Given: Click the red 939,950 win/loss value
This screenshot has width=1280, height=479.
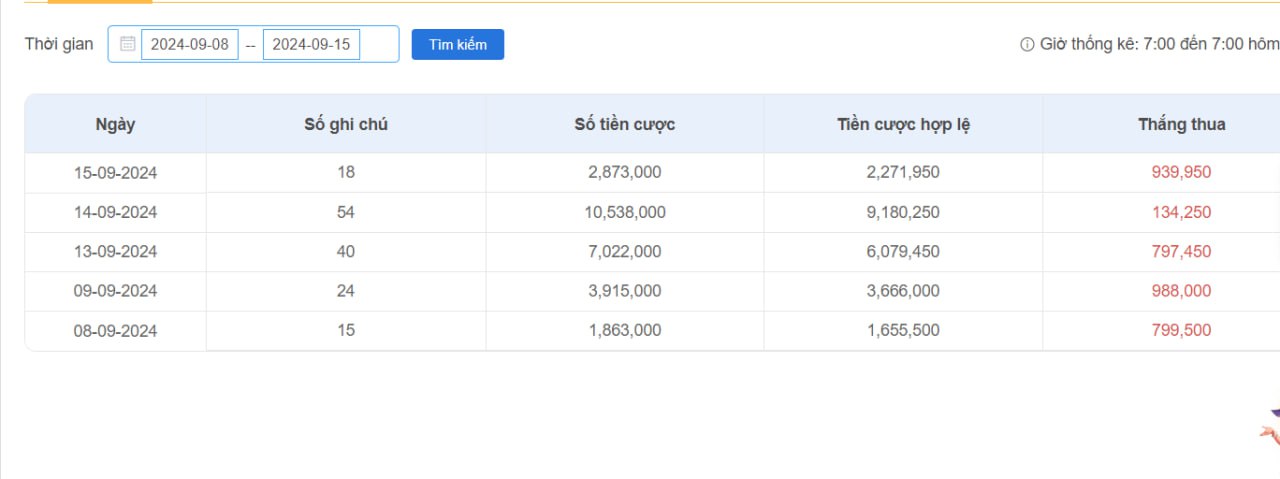Looking at the screenshot, I should pyautogui.click(x=1181, y=172).
